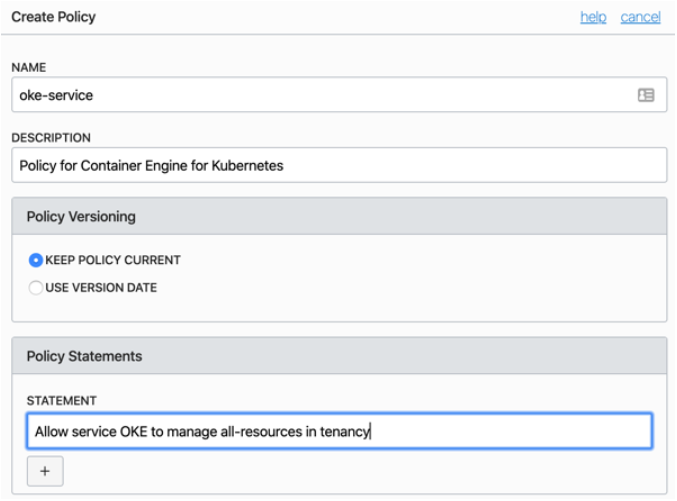Cancel the policy creation

click(x=640, y=17)
